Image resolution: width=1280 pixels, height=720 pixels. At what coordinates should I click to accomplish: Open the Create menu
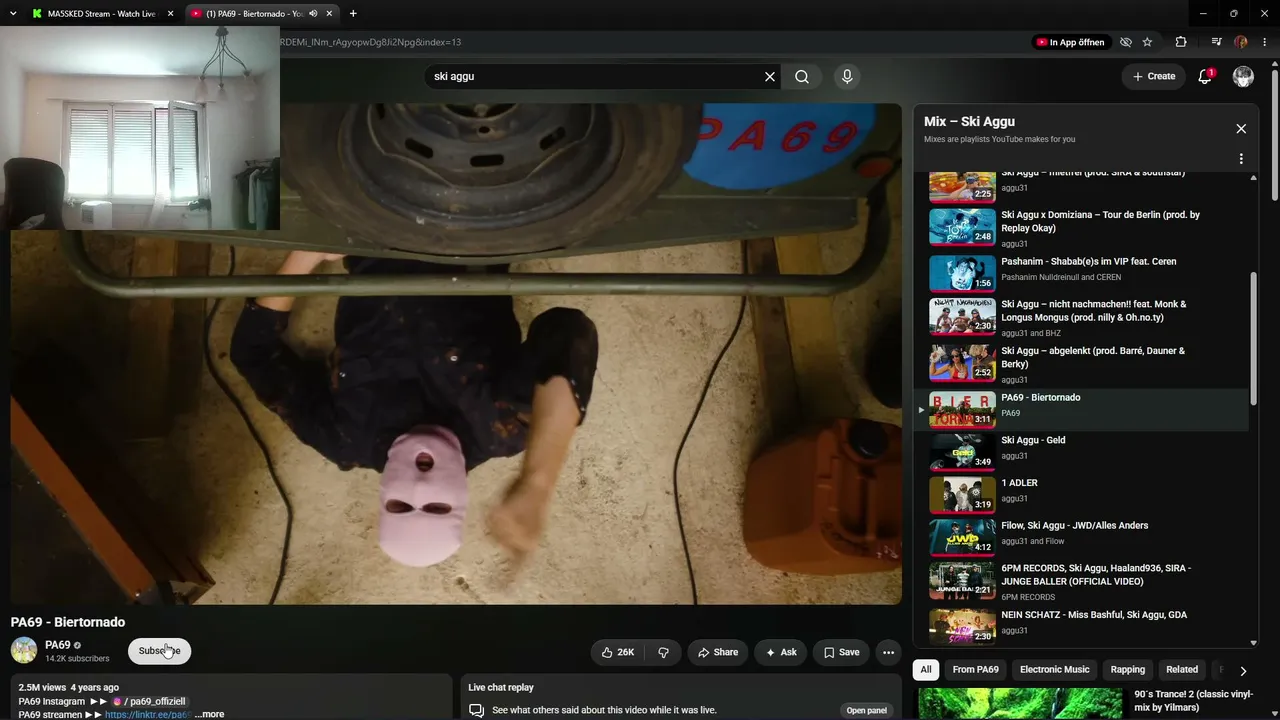pyautogui.click(x=1154, y=77)
